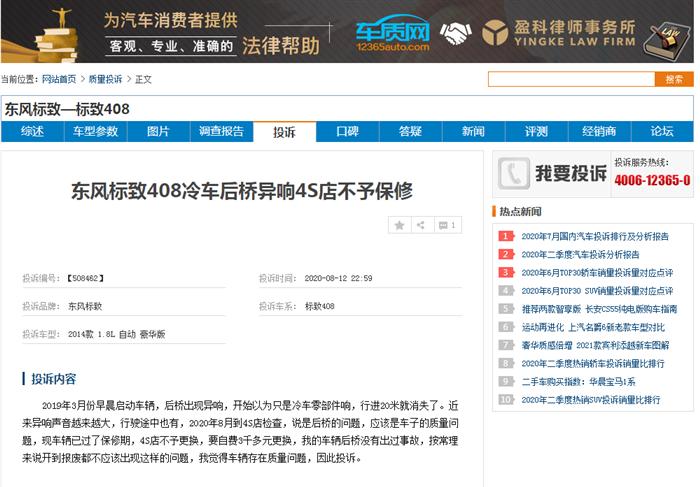Open the 论坛 tab

(x=662, y=131)
